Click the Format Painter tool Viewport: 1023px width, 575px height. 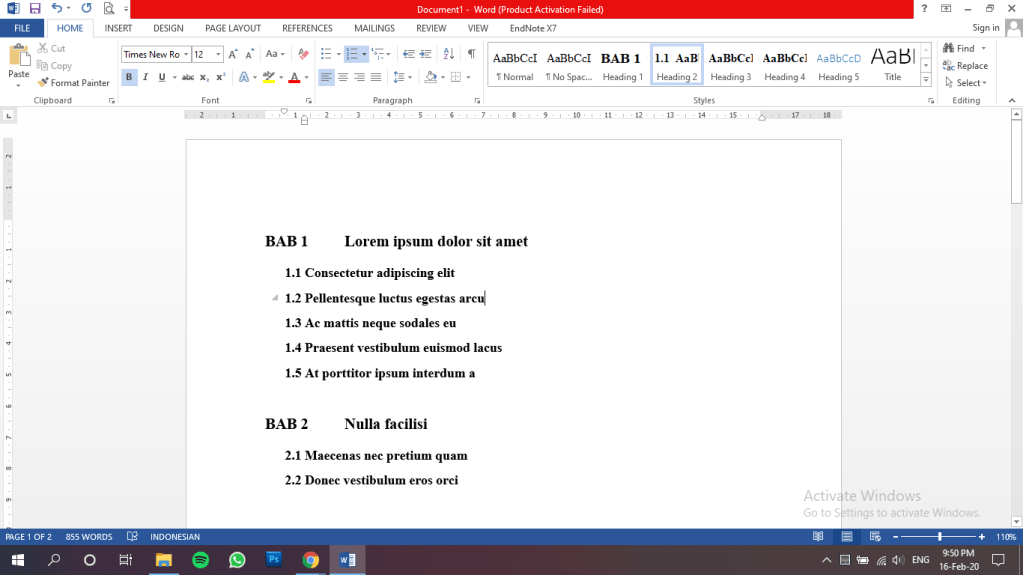tap(73, 83)
